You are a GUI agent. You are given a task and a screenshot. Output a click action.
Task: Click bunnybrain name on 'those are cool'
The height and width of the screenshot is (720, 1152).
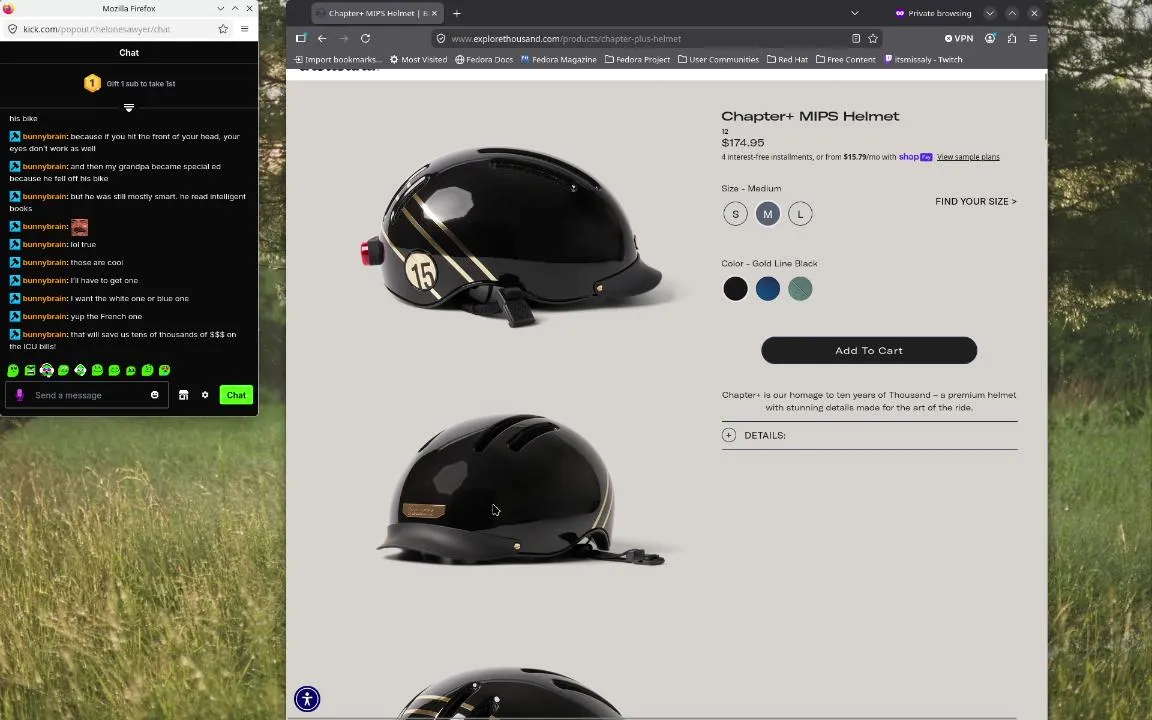pos(45,262)
